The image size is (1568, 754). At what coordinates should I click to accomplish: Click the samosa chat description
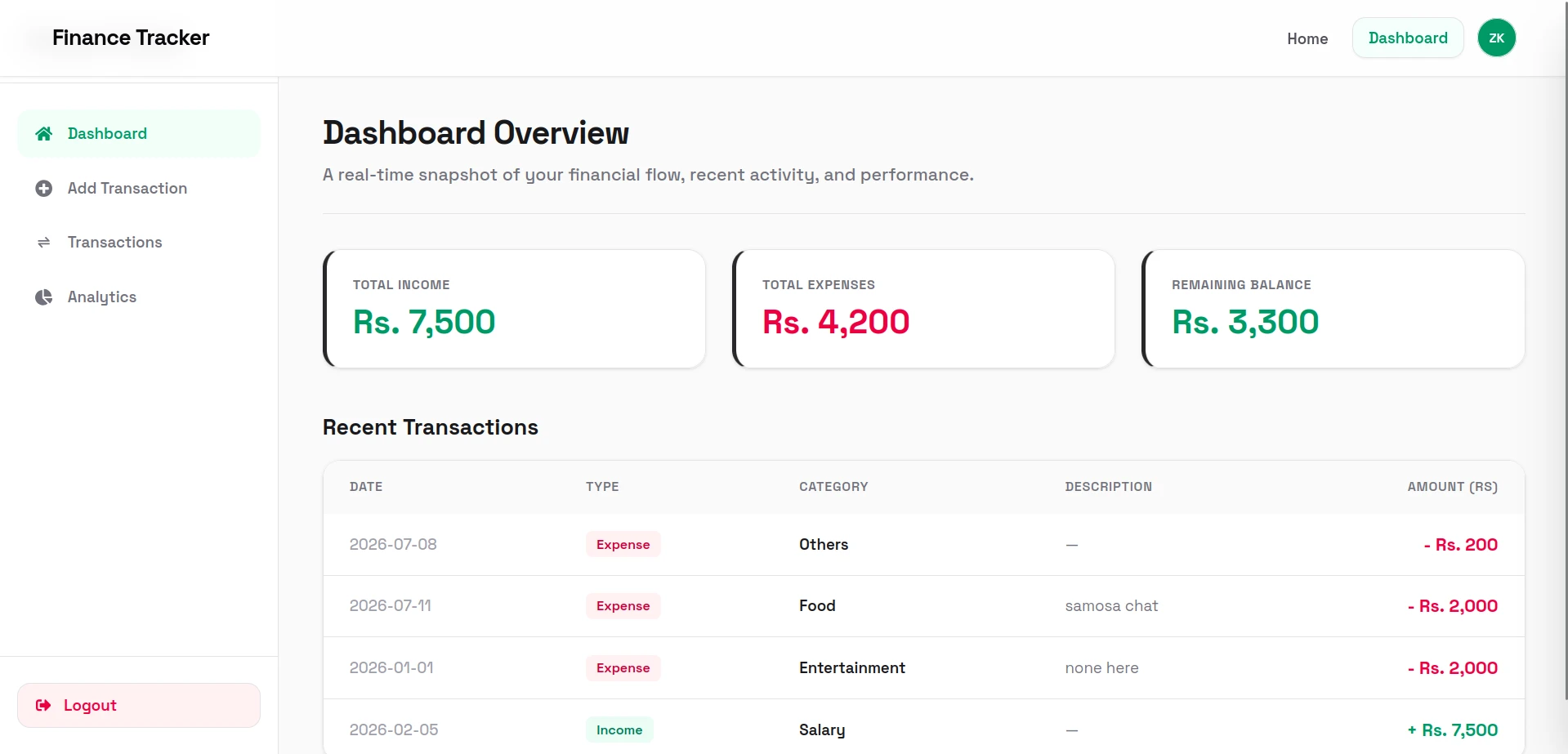tap(1112, 606)
